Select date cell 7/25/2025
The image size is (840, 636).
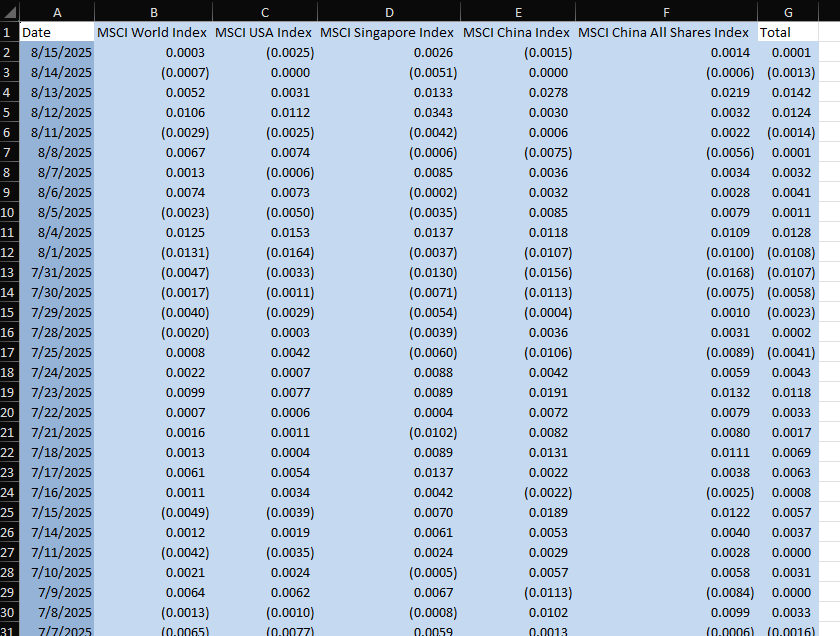[x=57, y=353]
